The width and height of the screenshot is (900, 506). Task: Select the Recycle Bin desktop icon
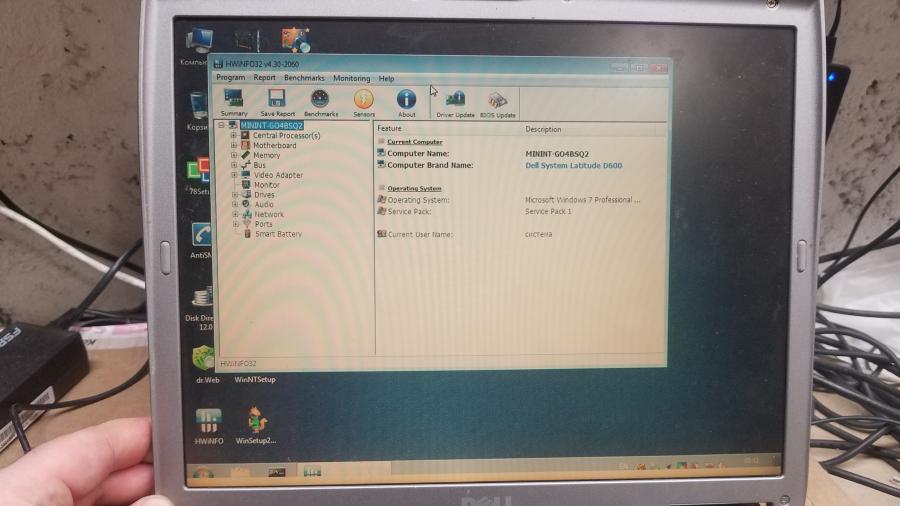[197, 111]
